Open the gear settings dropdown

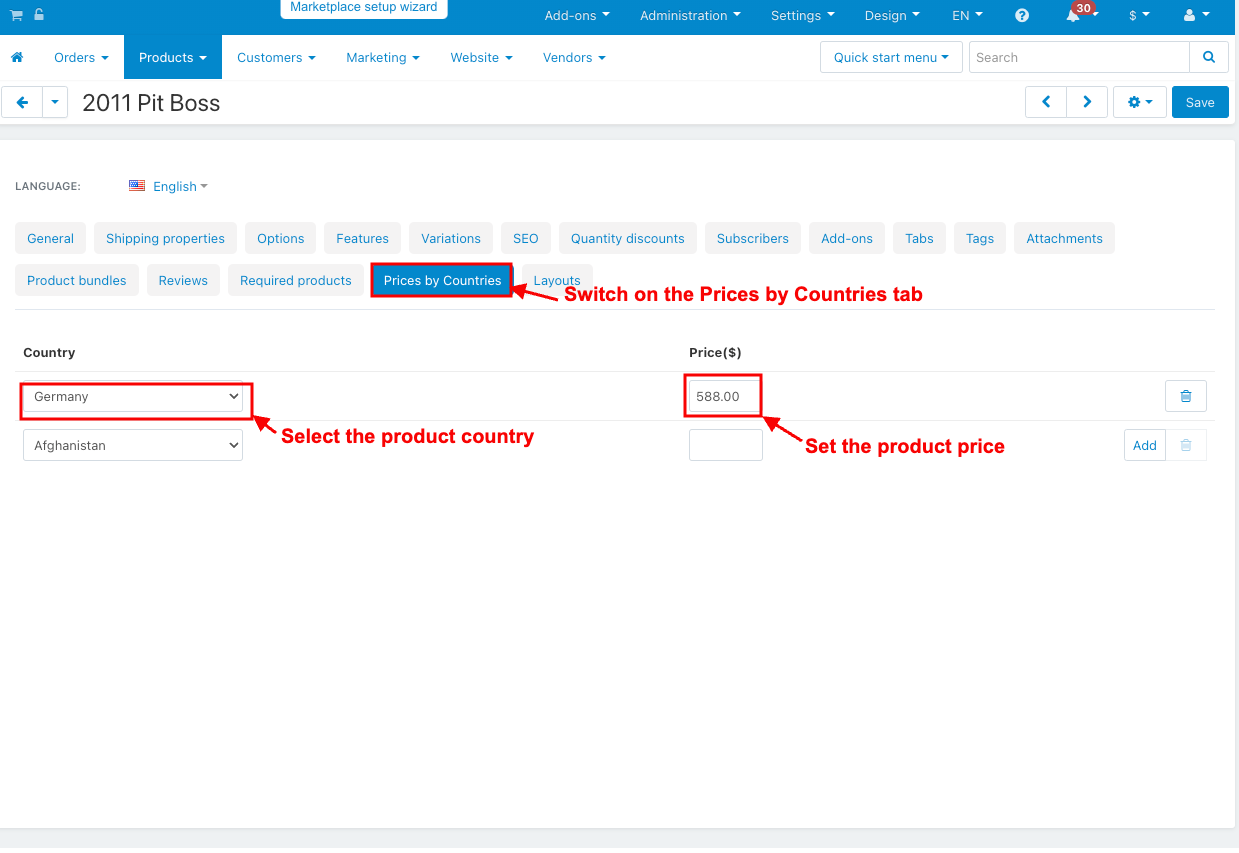pyautogui.click(x=1139, y=102)
